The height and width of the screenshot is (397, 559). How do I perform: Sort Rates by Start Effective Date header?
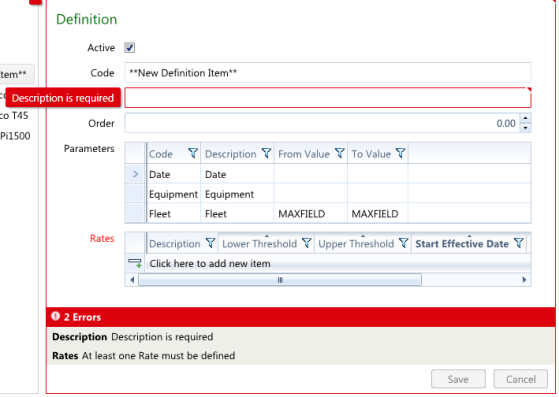(462, 244)
